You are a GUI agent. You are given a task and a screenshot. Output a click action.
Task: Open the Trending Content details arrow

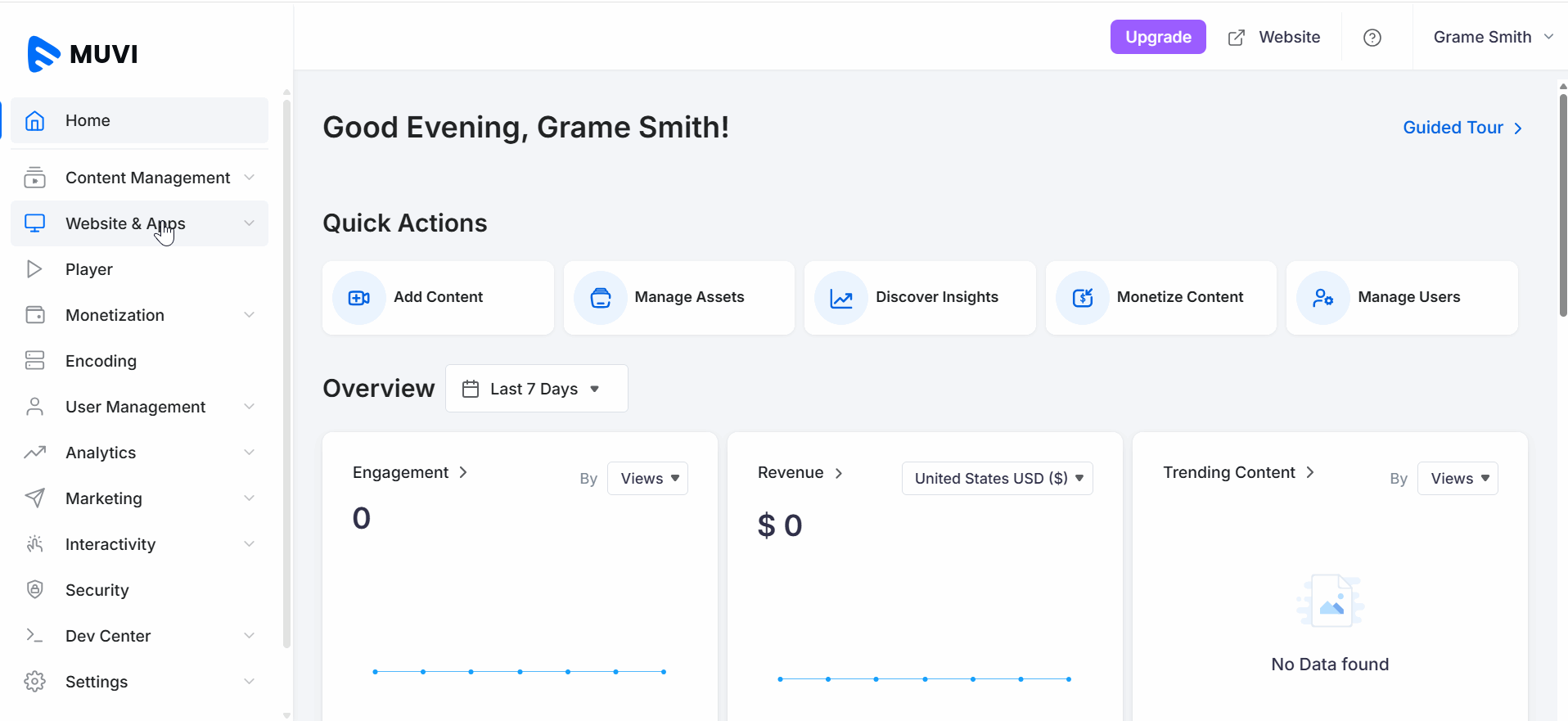pyautogui.click(x=1310, y=472)
